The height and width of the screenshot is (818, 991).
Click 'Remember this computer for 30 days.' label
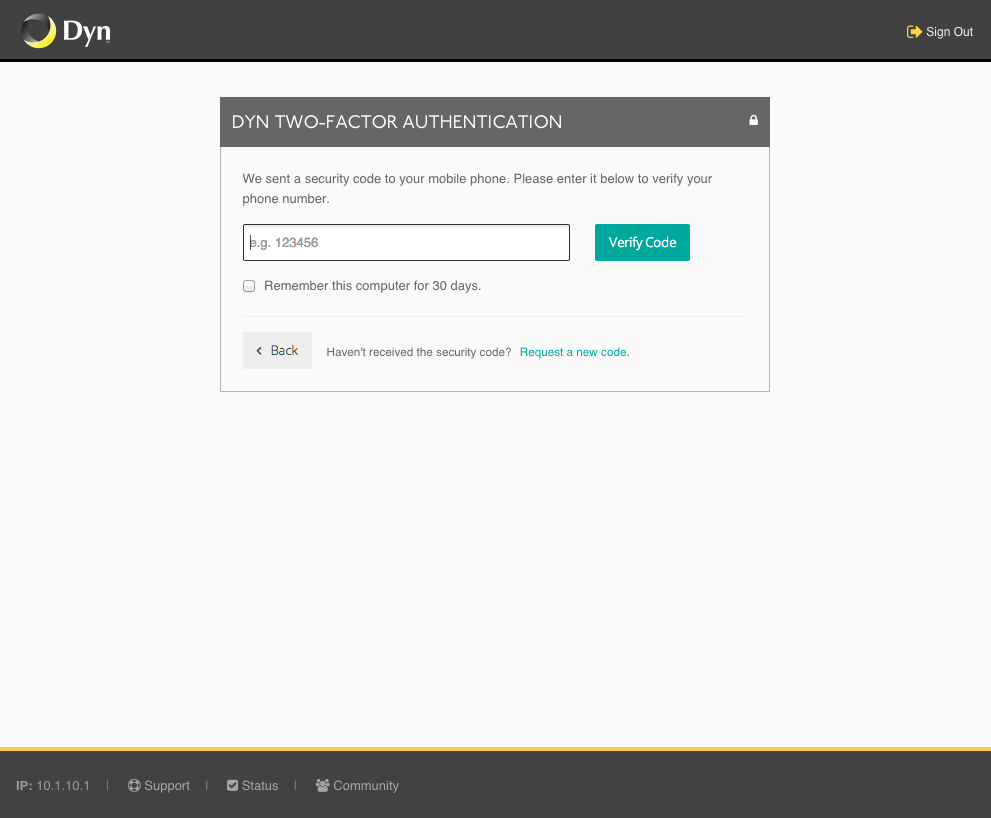(373, 286)
